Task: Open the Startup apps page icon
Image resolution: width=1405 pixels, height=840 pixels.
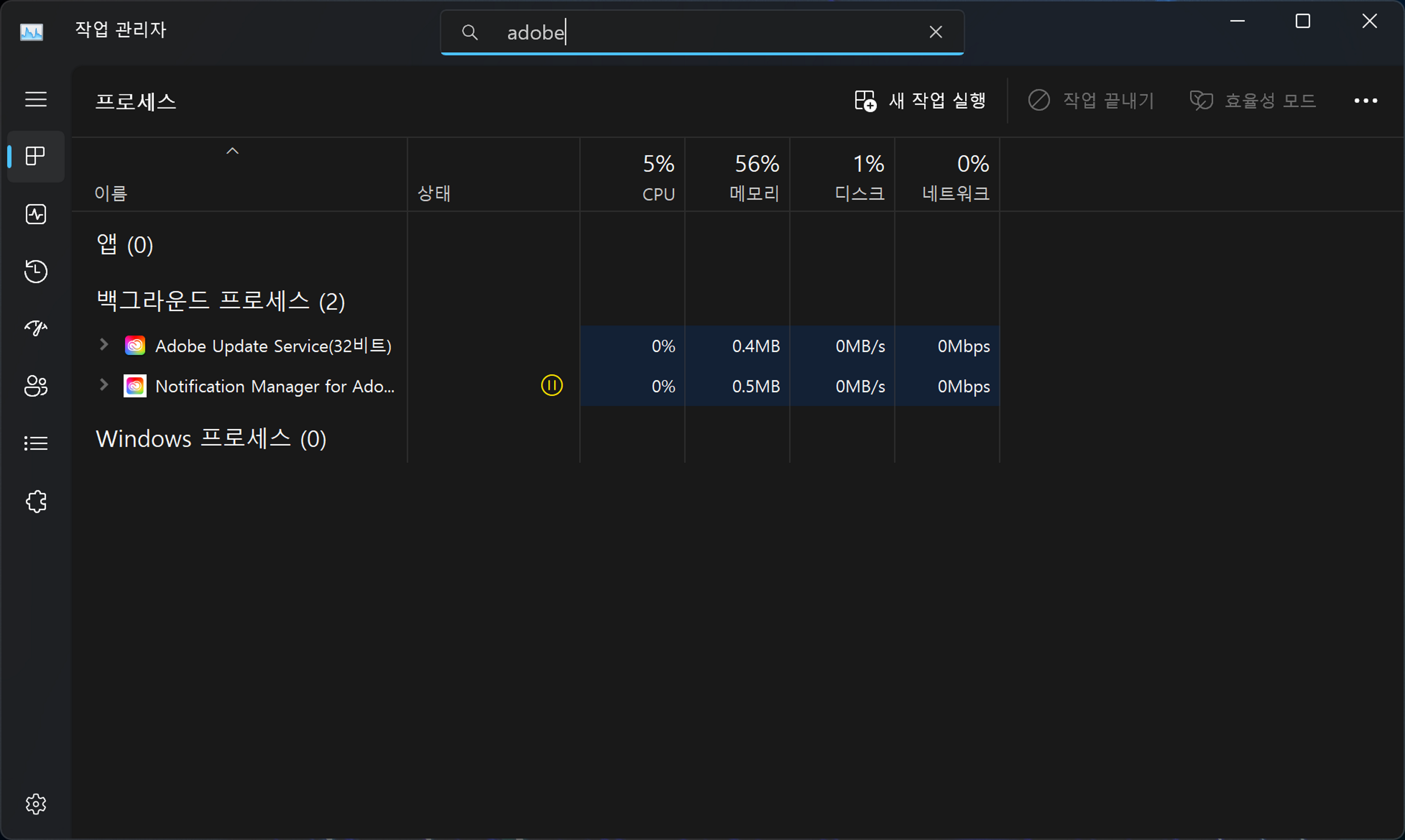Action: 36,328
